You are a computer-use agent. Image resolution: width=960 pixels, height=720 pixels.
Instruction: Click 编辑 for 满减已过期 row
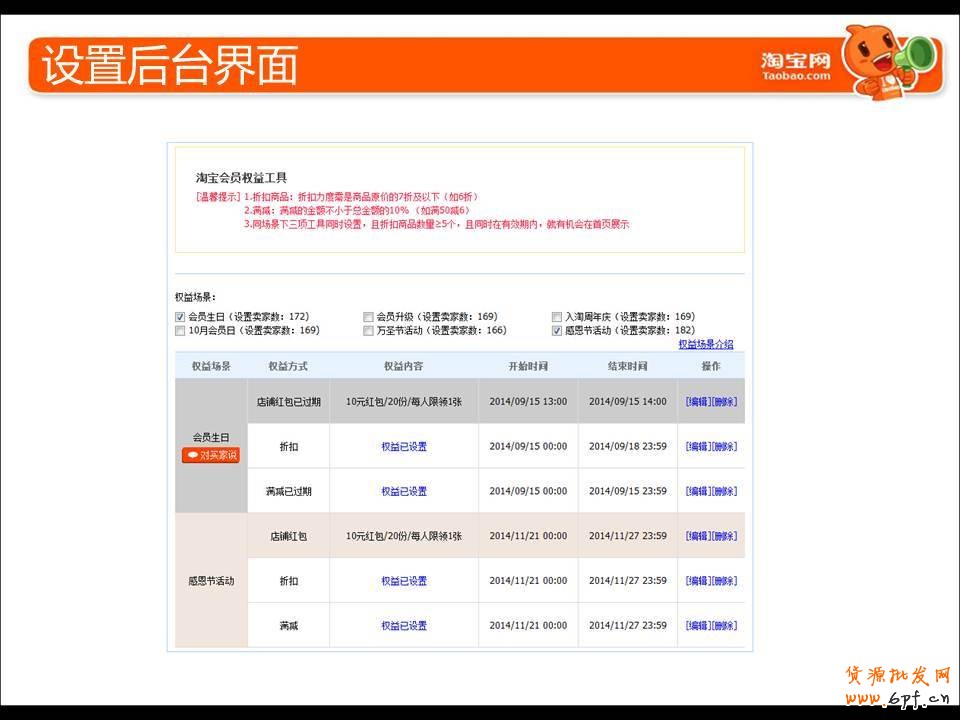click(x=698, y=491)
